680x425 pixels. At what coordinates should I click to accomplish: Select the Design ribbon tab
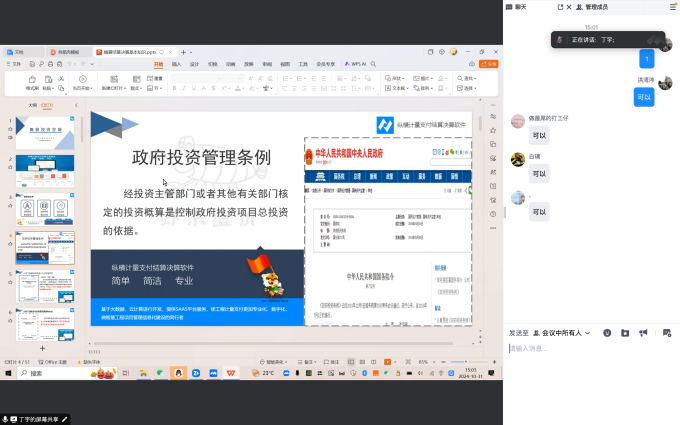(x=194, y=63)
